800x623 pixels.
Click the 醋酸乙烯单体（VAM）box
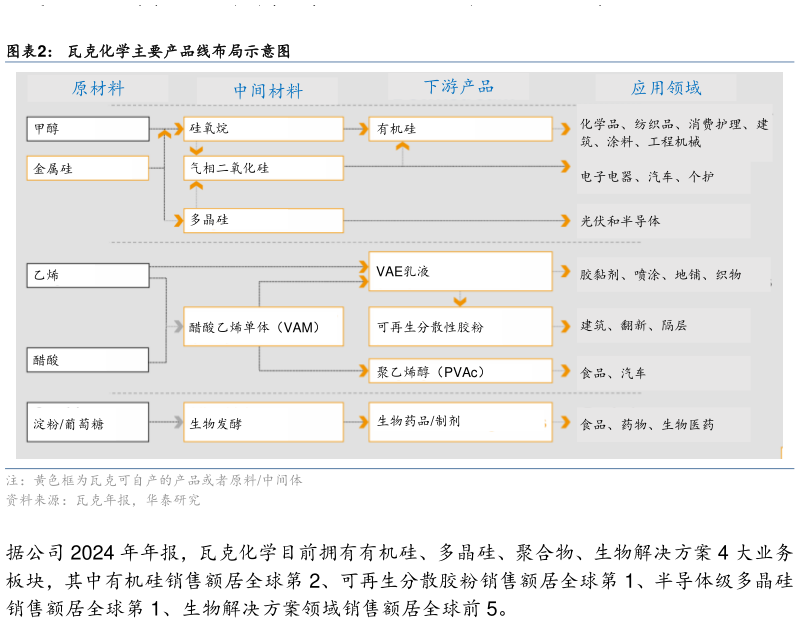coord(263,327)
